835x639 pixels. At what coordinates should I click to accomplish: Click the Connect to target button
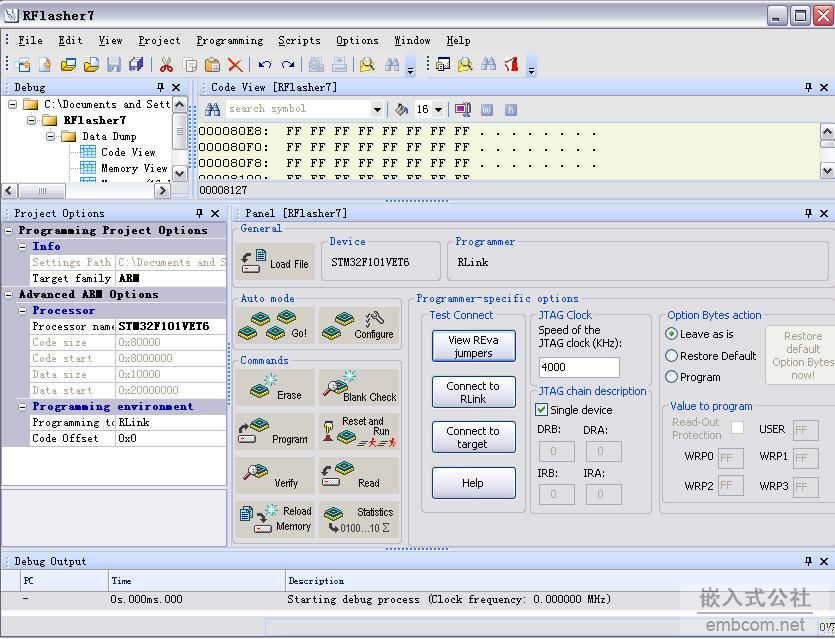(x=473, y=437)
